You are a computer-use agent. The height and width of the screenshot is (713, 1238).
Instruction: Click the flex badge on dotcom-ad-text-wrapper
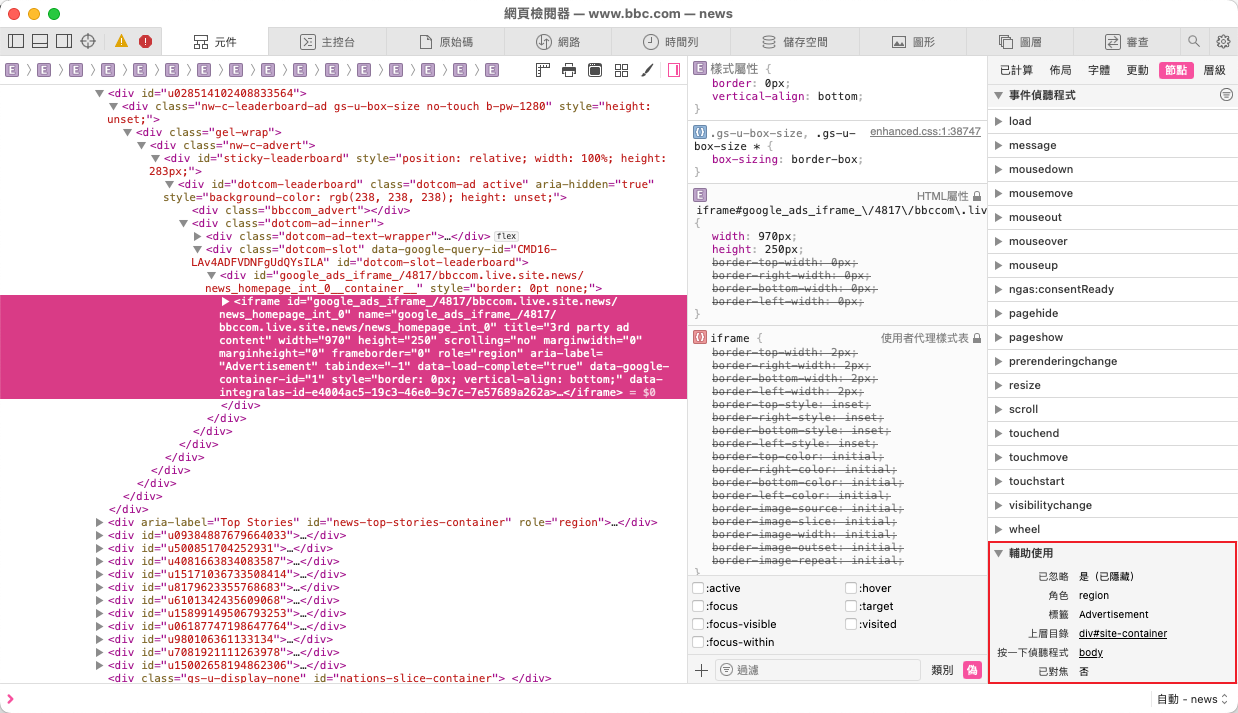[x=505, y=236]
